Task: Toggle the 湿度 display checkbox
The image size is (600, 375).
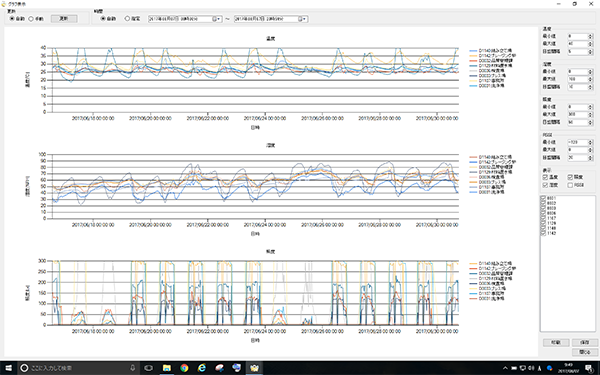Action: click(x=545, y=185)
